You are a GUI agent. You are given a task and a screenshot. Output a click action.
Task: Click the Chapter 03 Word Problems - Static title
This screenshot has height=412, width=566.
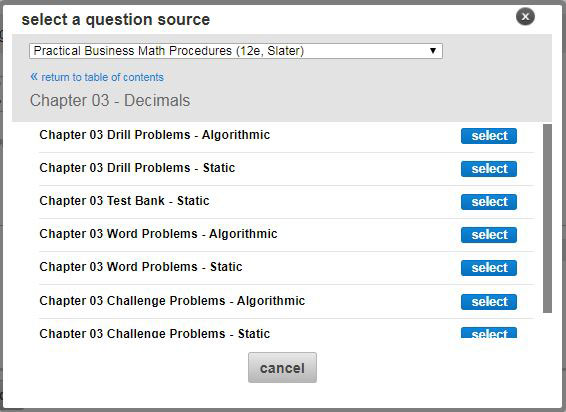pos(141,267)
